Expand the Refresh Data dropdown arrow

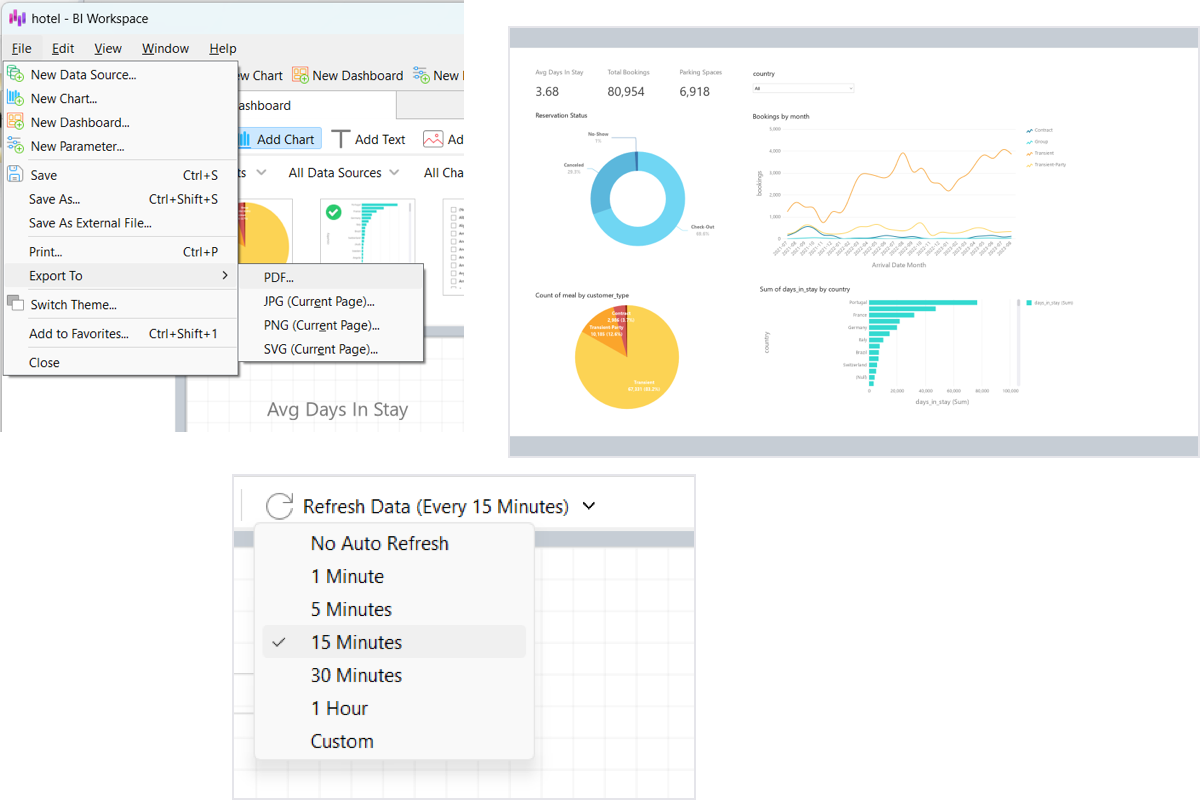(589, 506)
